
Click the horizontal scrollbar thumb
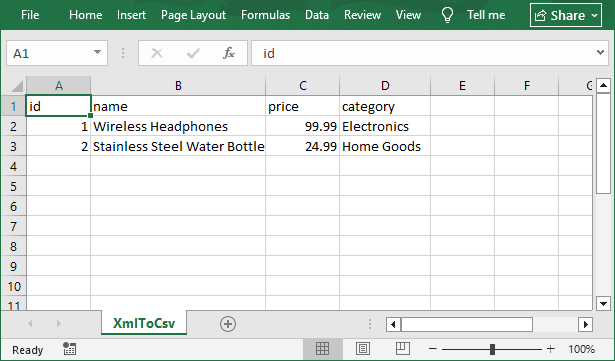(x=467, y=325)
